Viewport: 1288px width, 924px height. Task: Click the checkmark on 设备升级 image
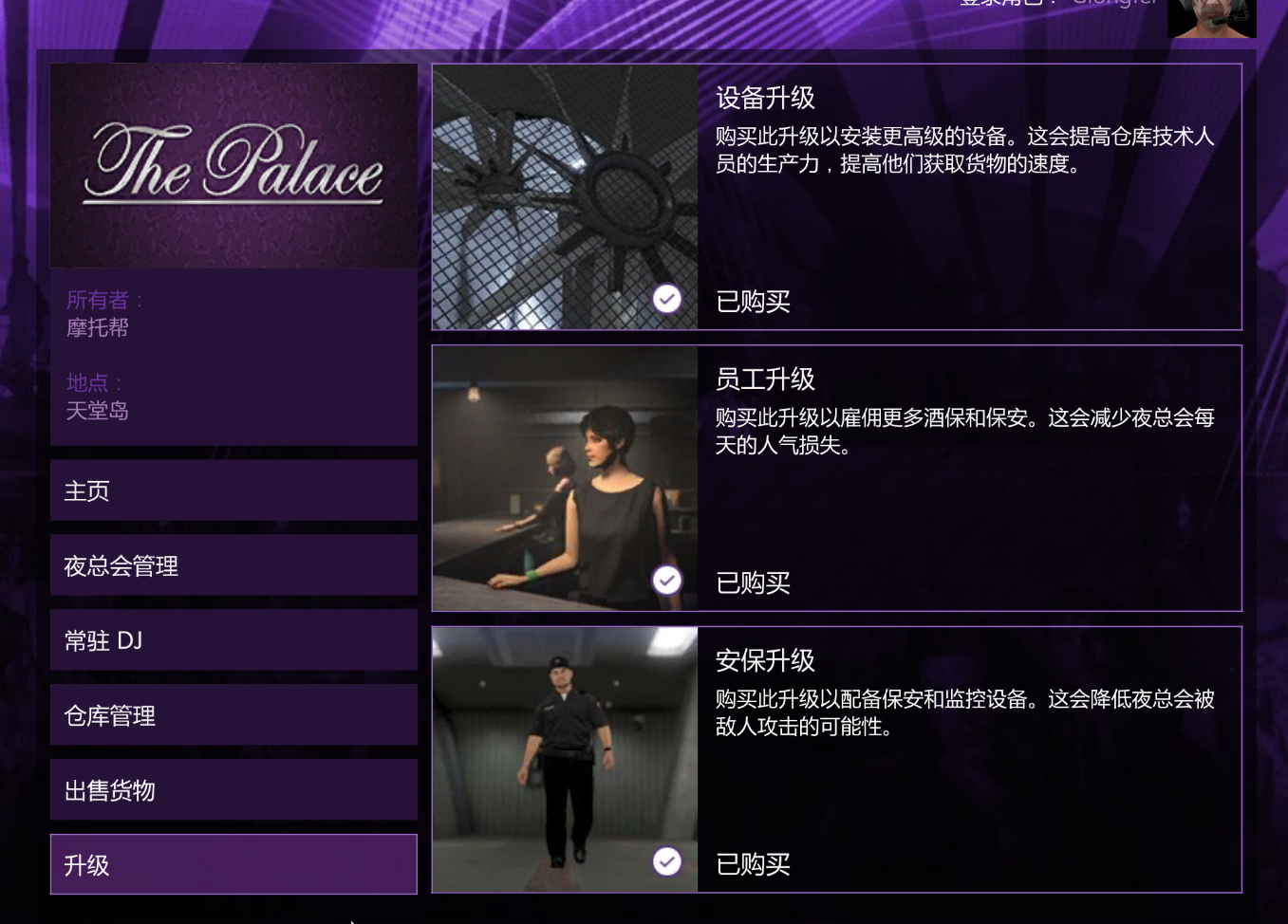667,299
